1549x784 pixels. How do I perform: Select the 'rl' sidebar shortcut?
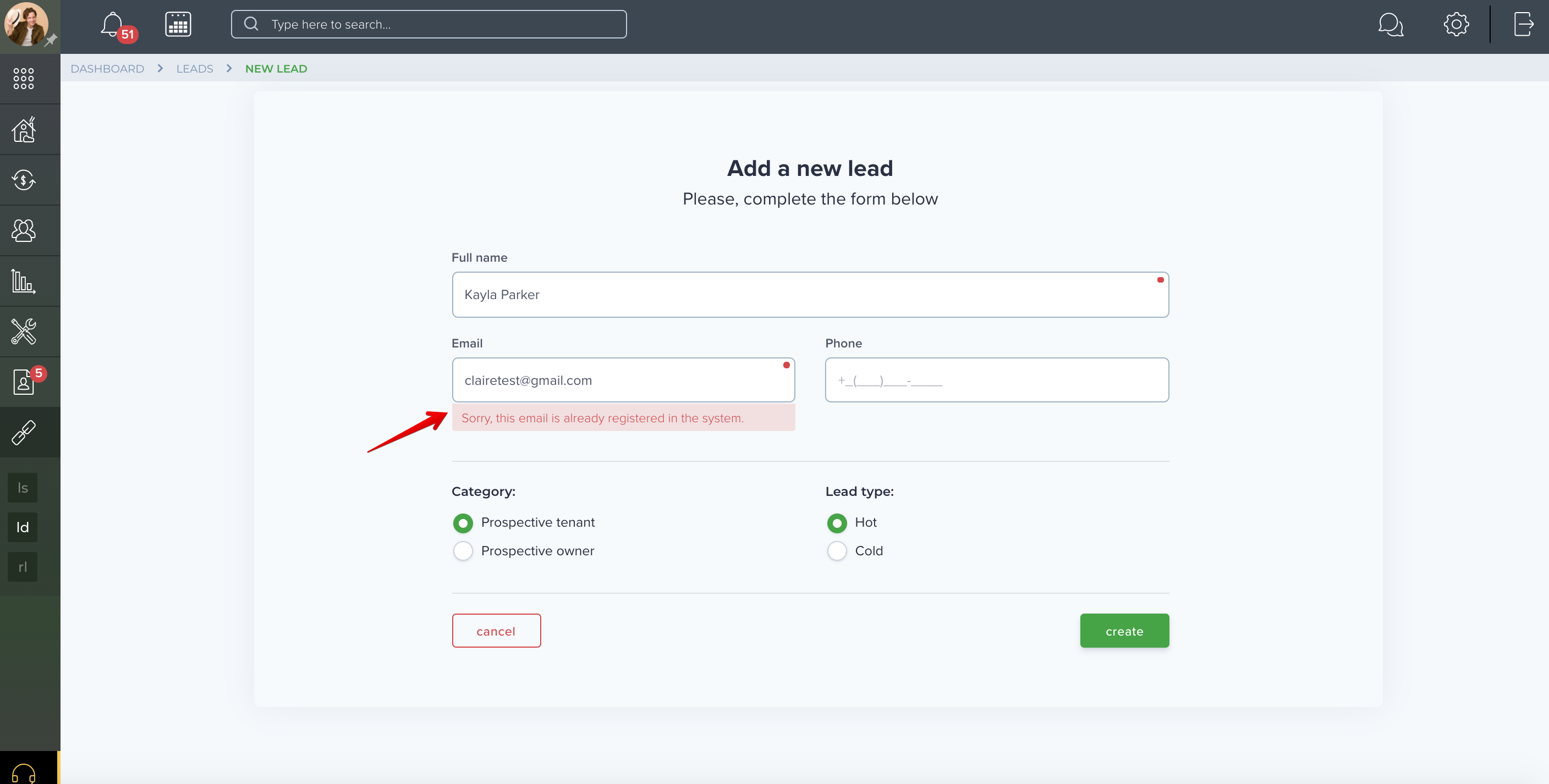[x=22, y=567]
